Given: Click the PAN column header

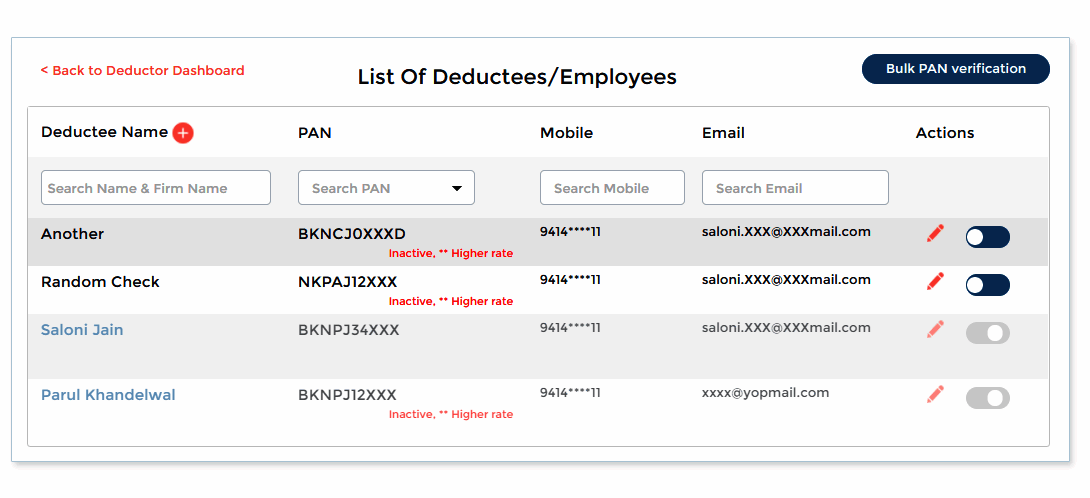Looking at the screenshot, I should [314, 133].
